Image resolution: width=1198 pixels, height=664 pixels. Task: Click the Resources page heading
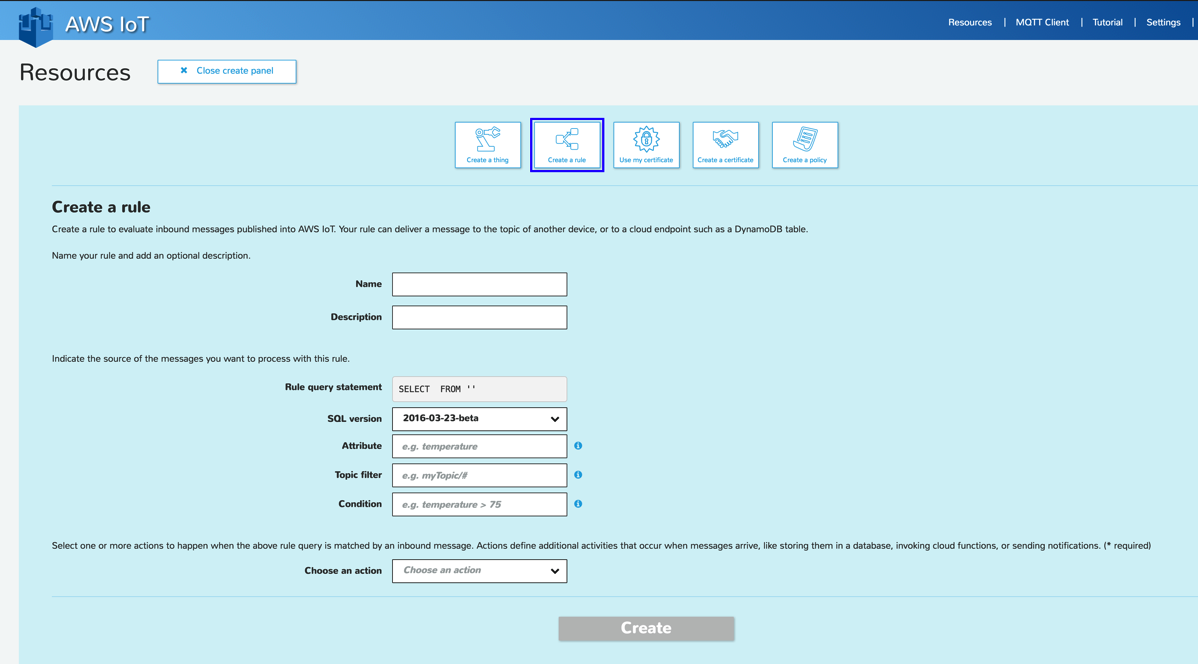[75, 73]
